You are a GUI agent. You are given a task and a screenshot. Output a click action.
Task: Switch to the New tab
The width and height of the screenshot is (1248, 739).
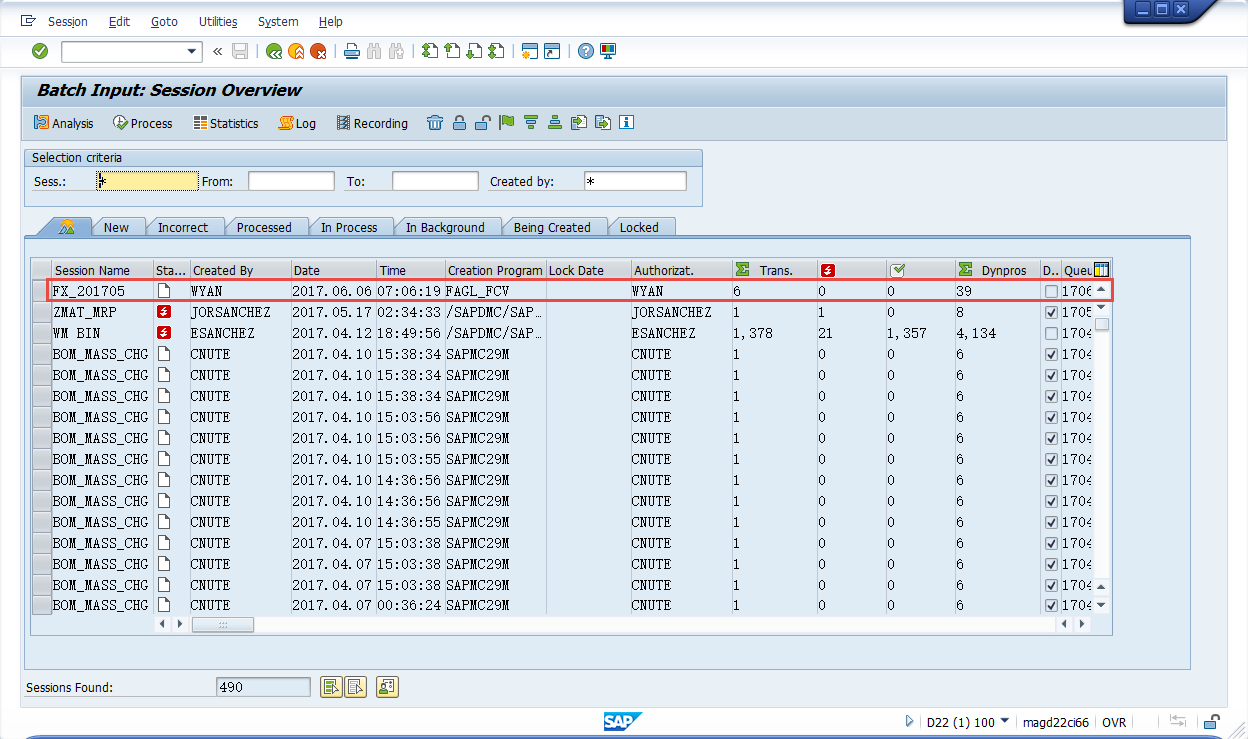click(116, 227)
